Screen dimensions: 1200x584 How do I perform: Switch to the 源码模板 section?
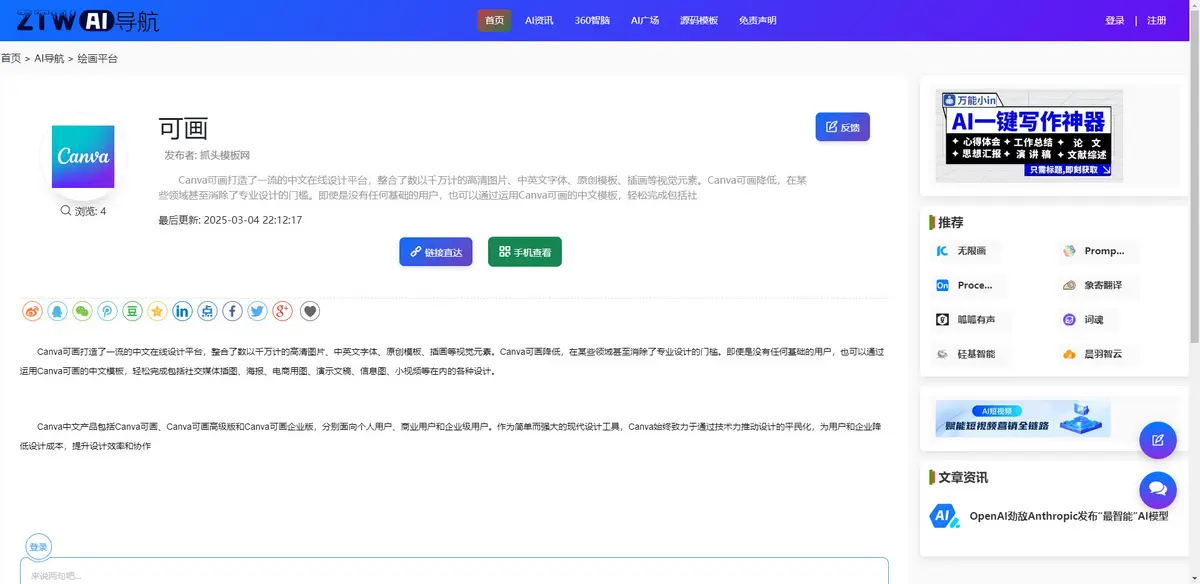click(x=698, y=19)
